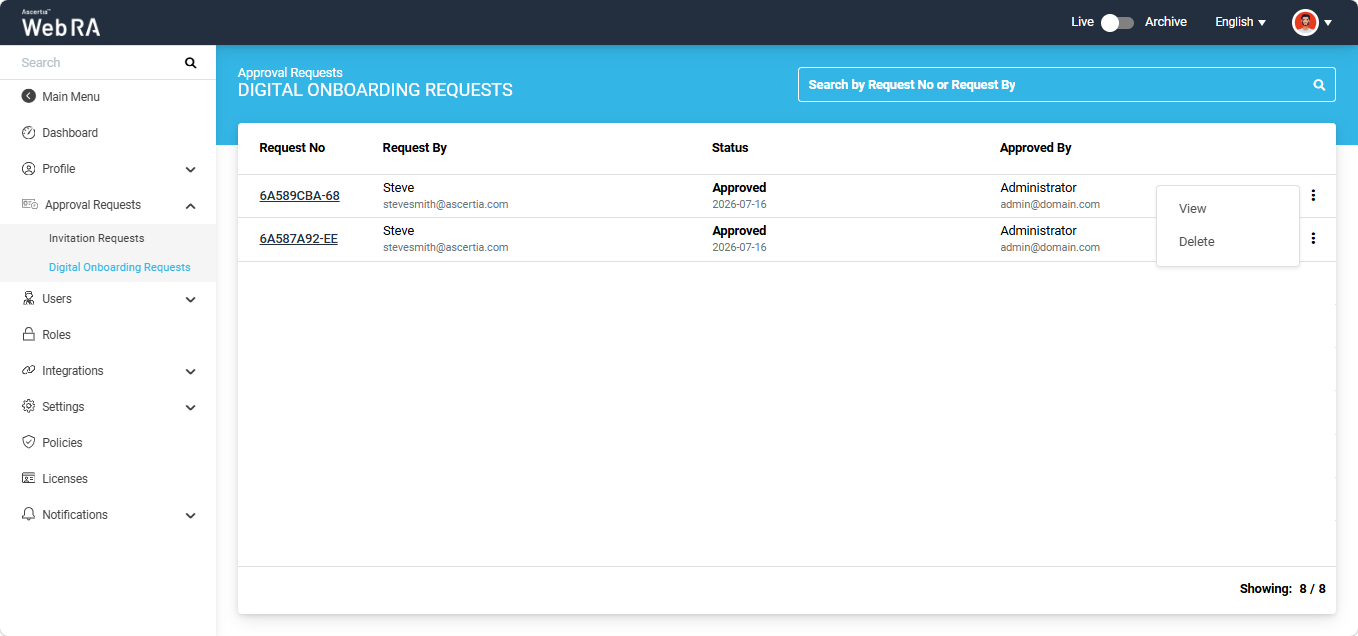This screenshot has width=1358, height=636.
Task: Go to Main Menu in sidebar
Action: point(71,97)
